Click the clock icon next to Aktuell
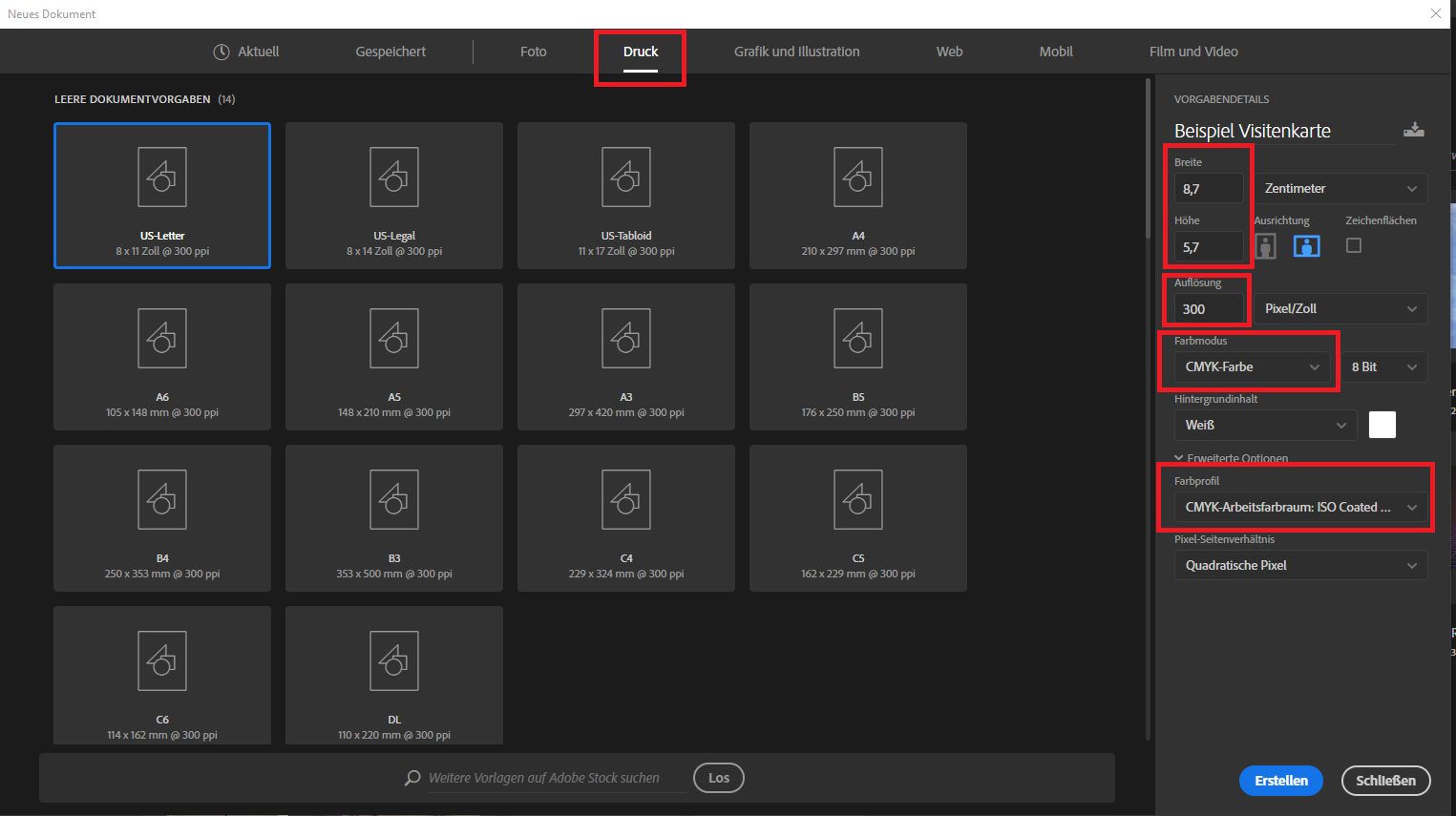 click(x=222, y=52)
